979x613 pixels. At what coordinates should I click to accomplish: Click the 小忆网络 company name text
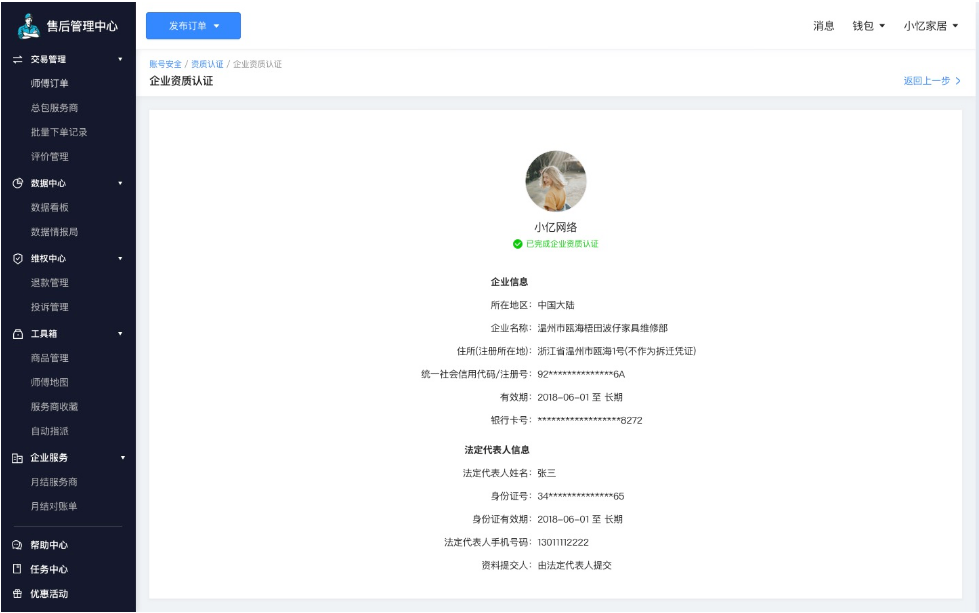[556, 227]
